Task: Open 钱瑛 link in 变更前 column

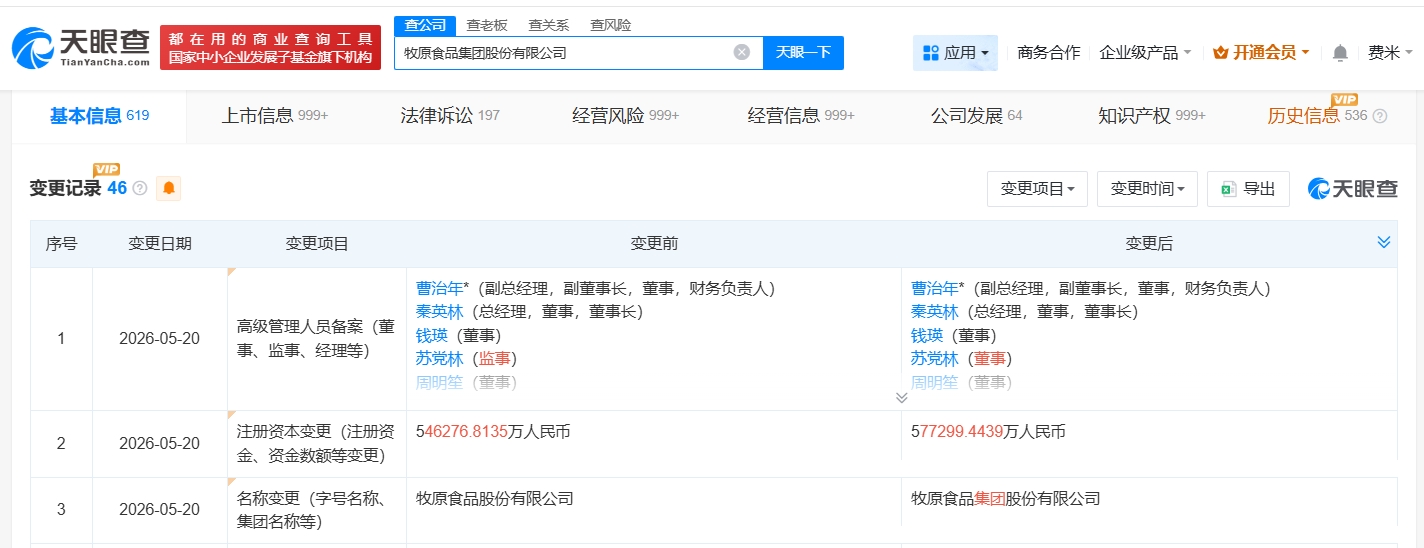Action: [431, 335]
